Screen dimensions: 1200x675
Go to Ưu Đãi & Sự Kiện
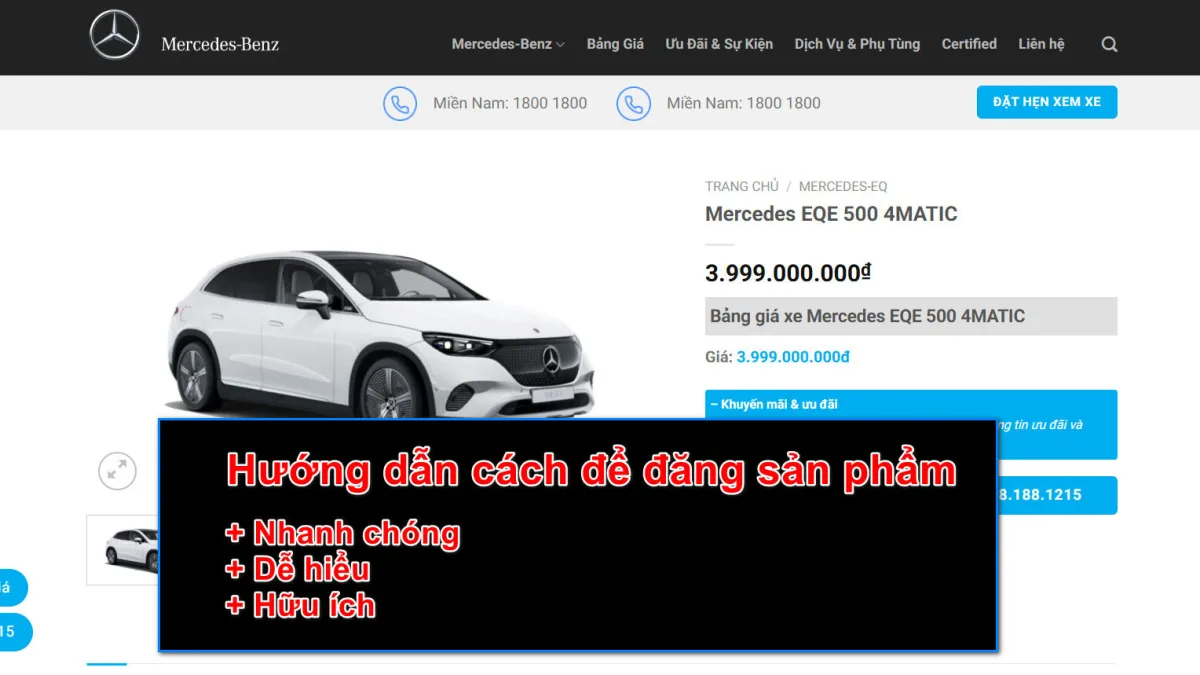719,44
